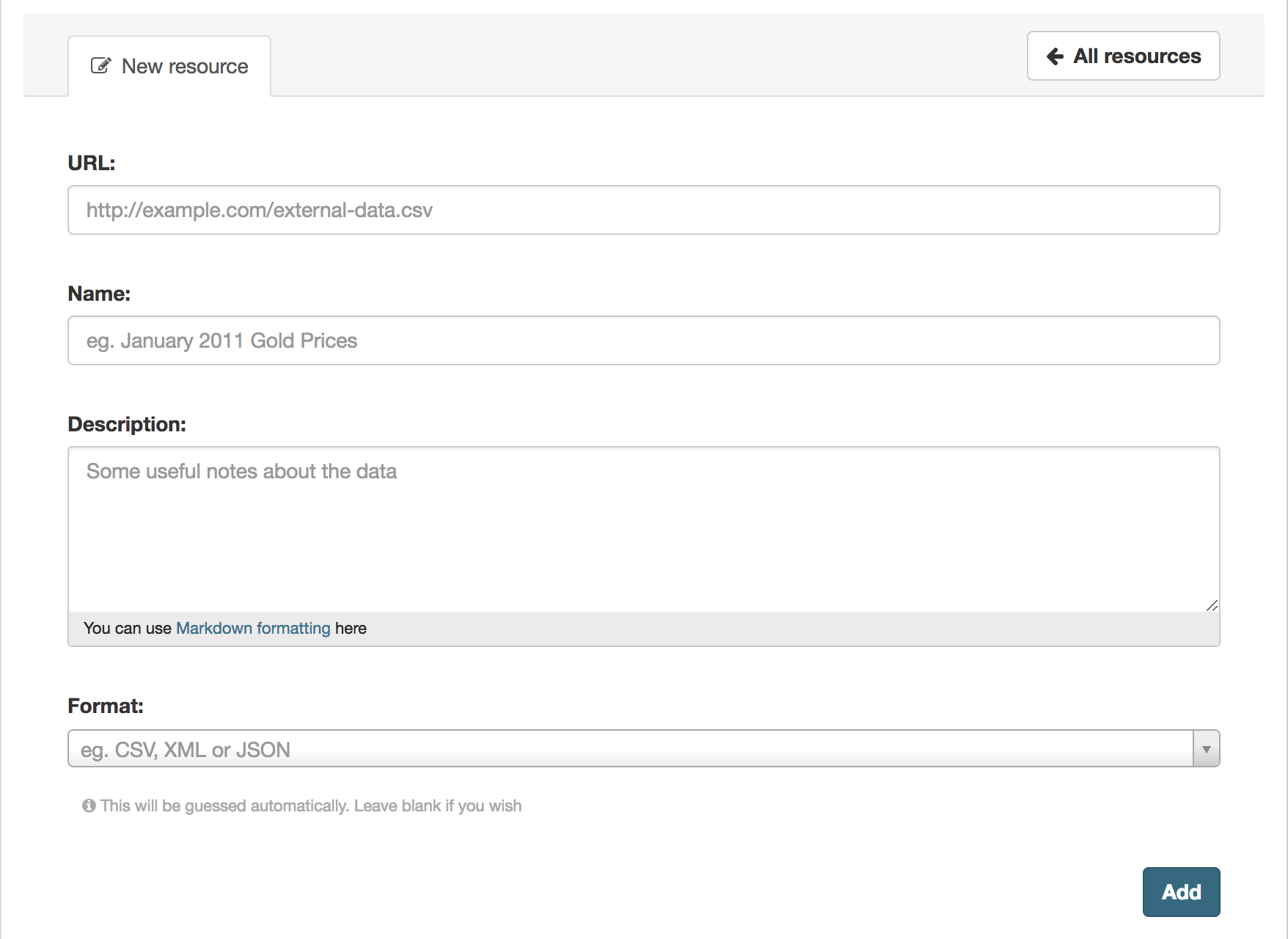Go back via All resources button

click(1123, 56)
